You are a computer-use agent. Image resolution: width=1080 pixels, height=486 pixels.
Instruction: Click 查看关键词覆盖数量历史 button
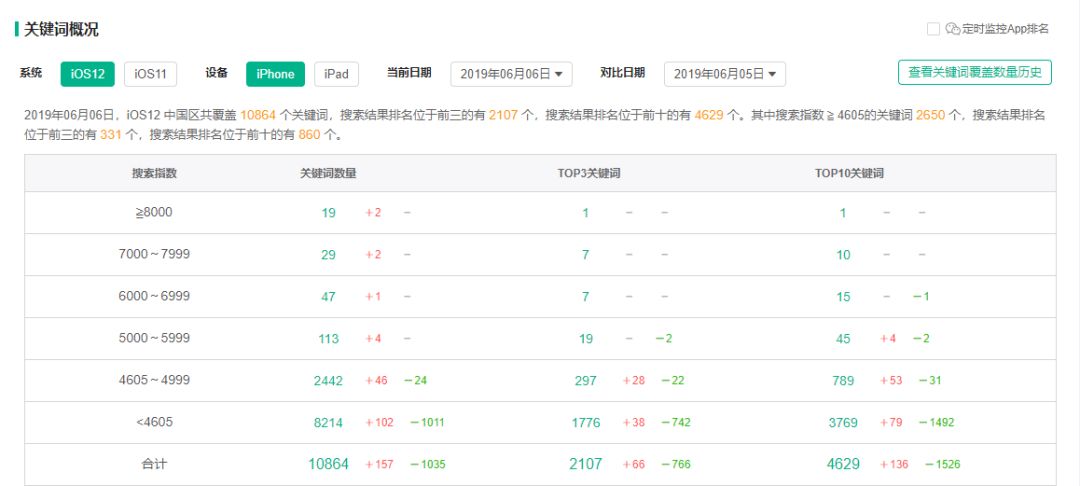pyautogui.click(x=974, y=72)
